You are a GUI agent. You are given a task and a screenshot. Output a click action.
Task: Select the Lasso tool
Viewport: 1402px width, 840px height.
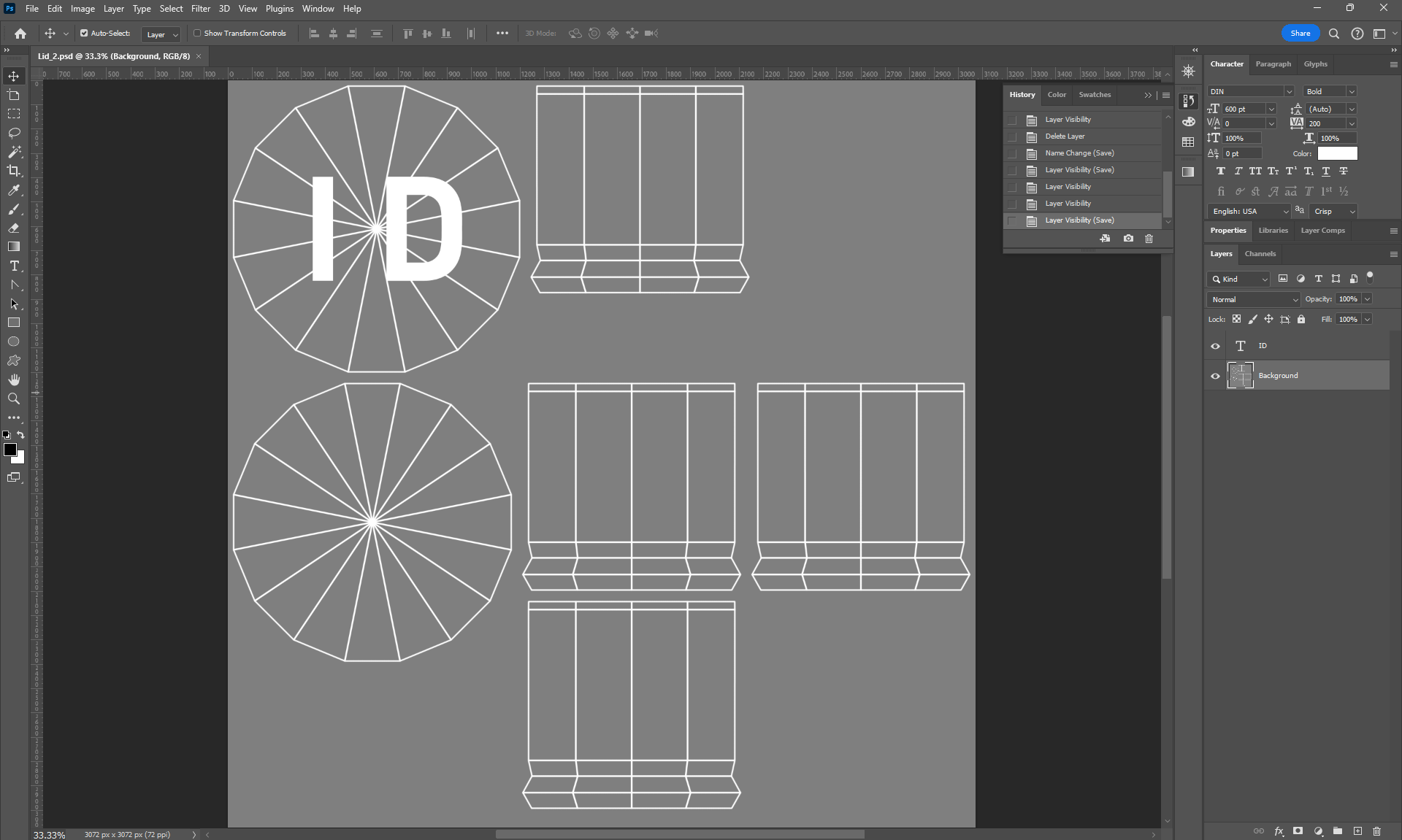pos(14,133)
